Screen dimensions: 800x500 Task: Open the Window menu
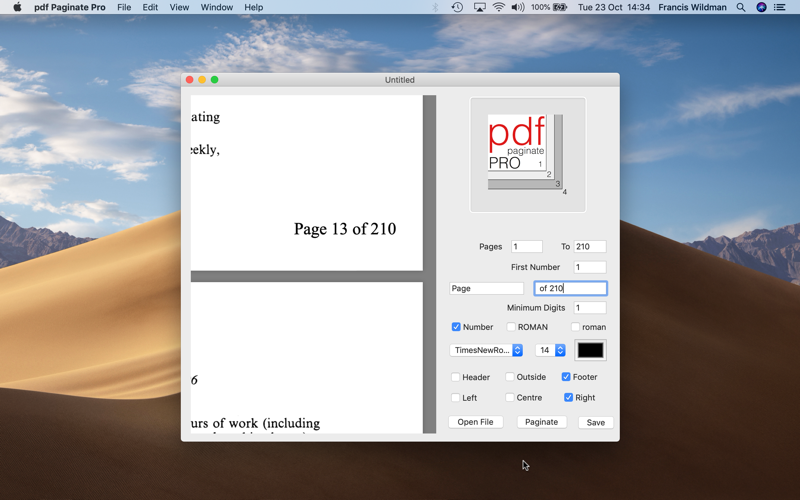click(x=217, y=7)
